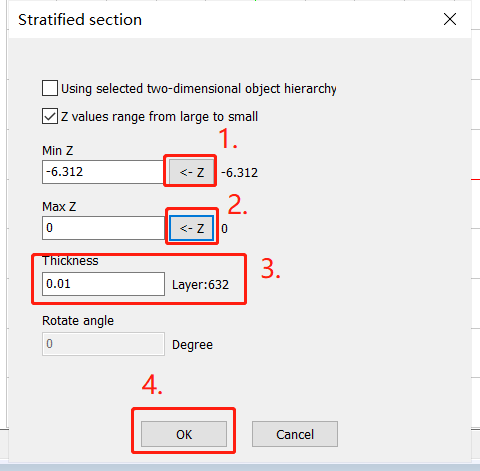
Task: Click the Thickness label text
Action: (70, 261)
